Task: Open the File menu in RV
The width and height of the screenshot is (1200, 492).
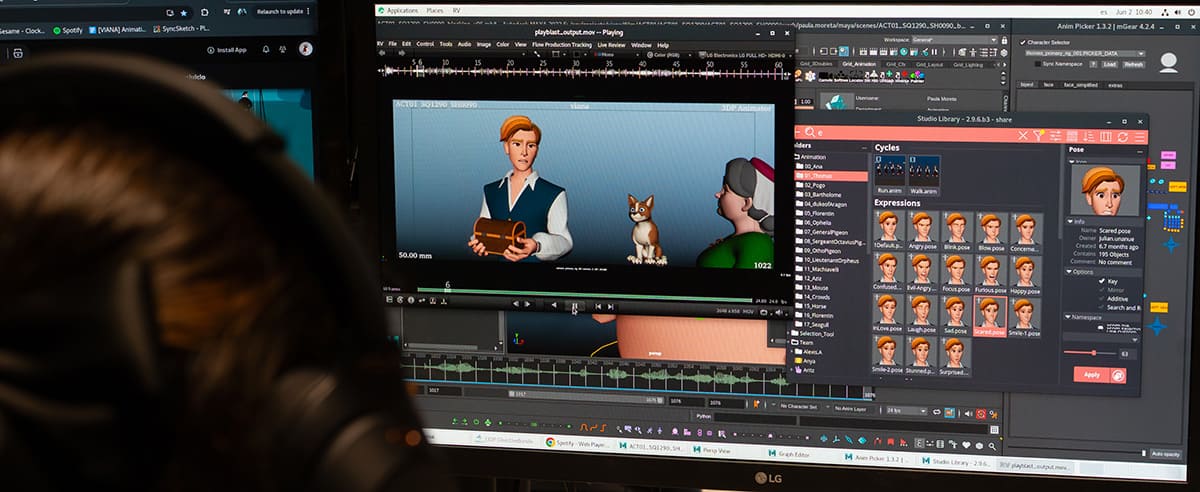Action: [x=393, y=44]
